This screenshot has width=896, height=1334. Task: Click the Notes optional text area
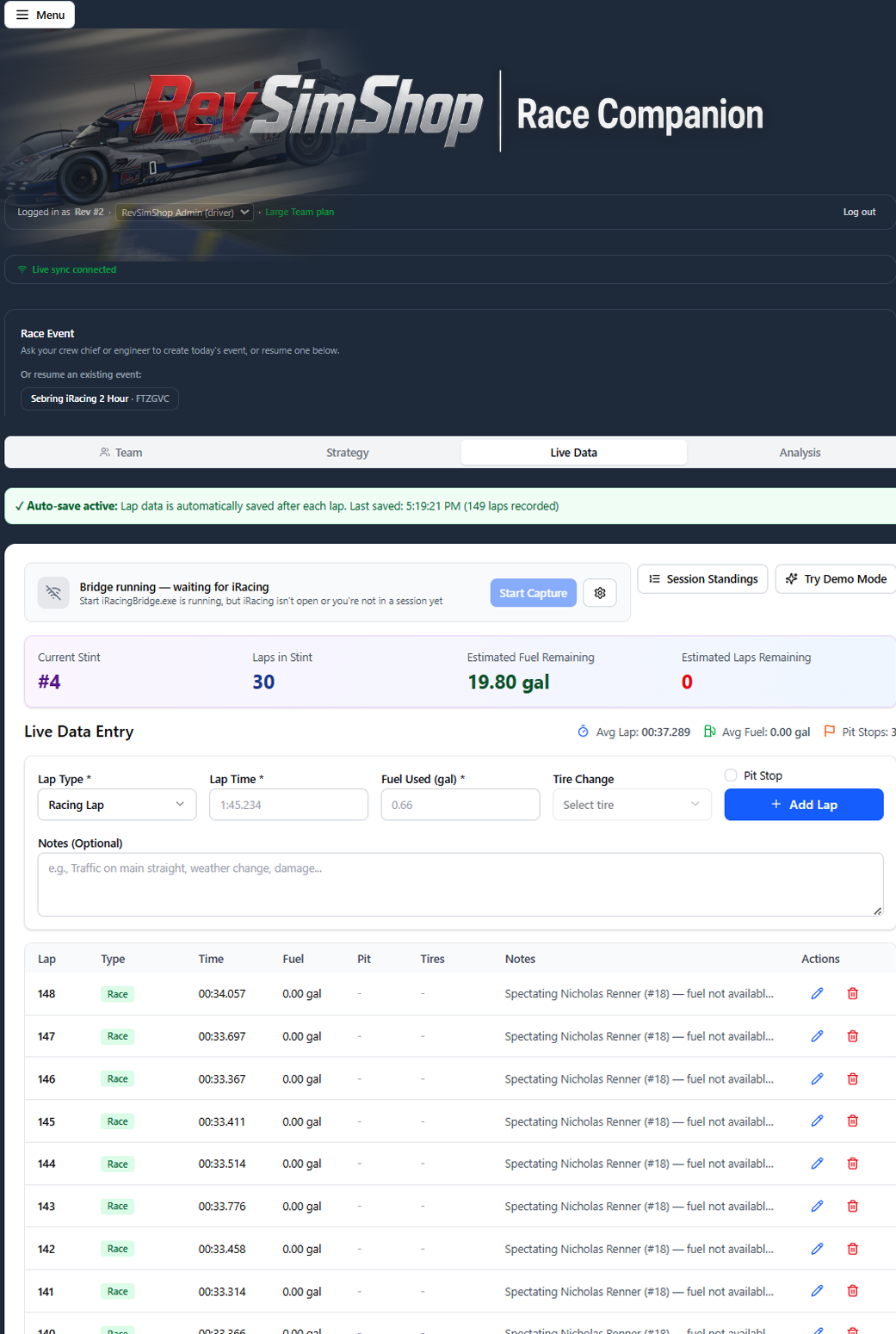pyautogui.click(x=460, y=885)
